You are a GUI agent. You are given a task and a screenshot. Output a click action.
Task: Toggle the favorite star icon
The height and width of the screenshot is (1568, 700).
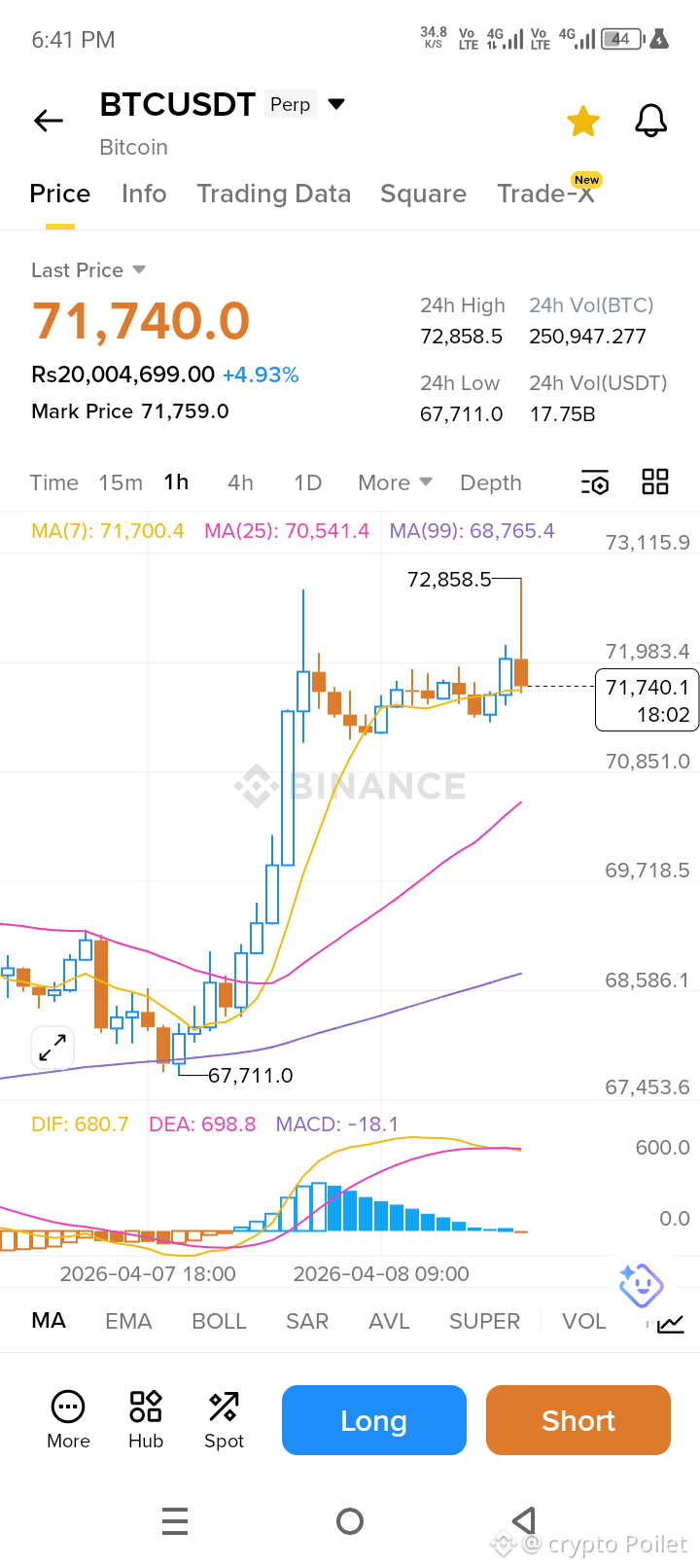coord(583,122)
